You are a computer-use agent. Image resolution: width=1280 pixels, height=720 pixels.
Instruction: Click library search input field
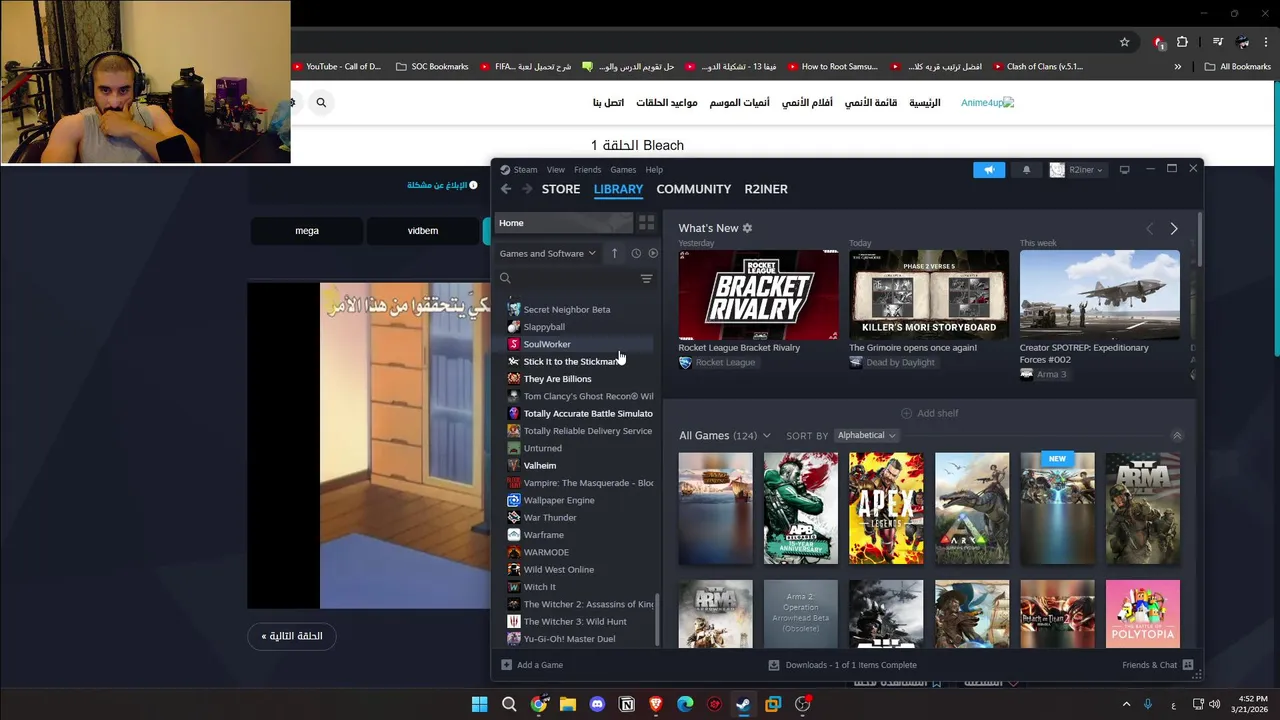coord(567,279)
